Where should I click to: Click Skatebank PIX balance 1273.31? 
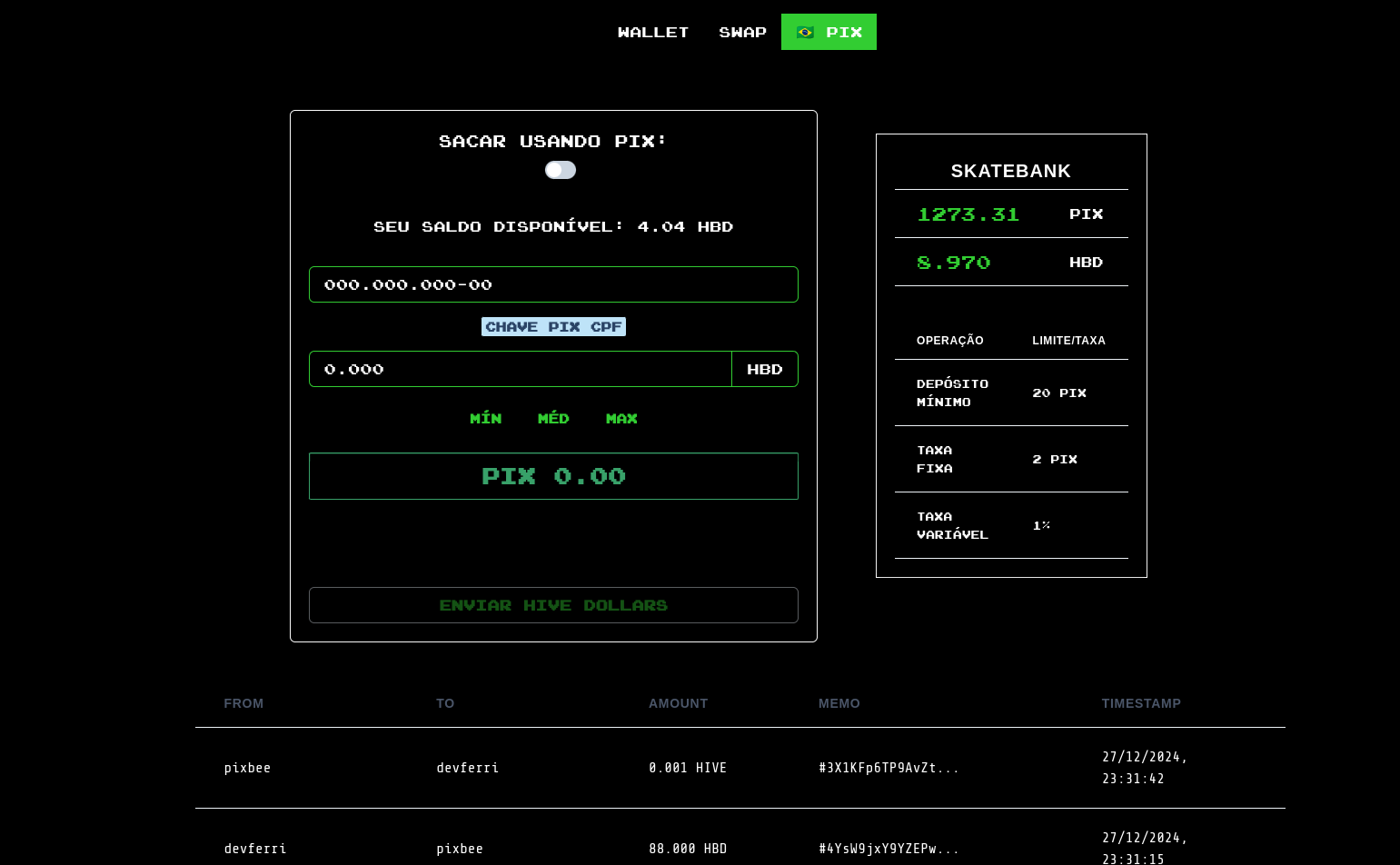(968, 214)
